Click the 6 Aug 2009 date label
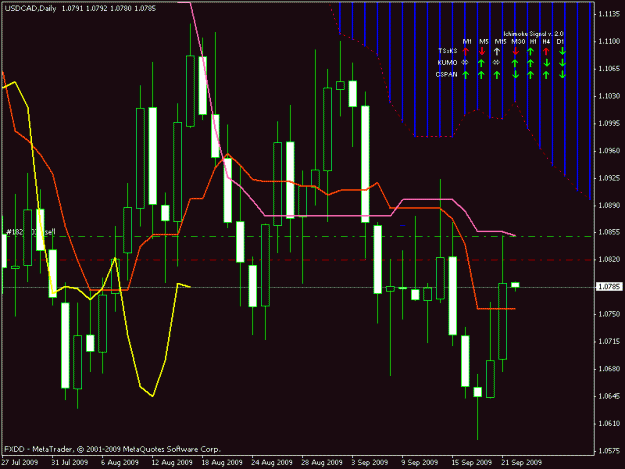 tap(120, 462)
